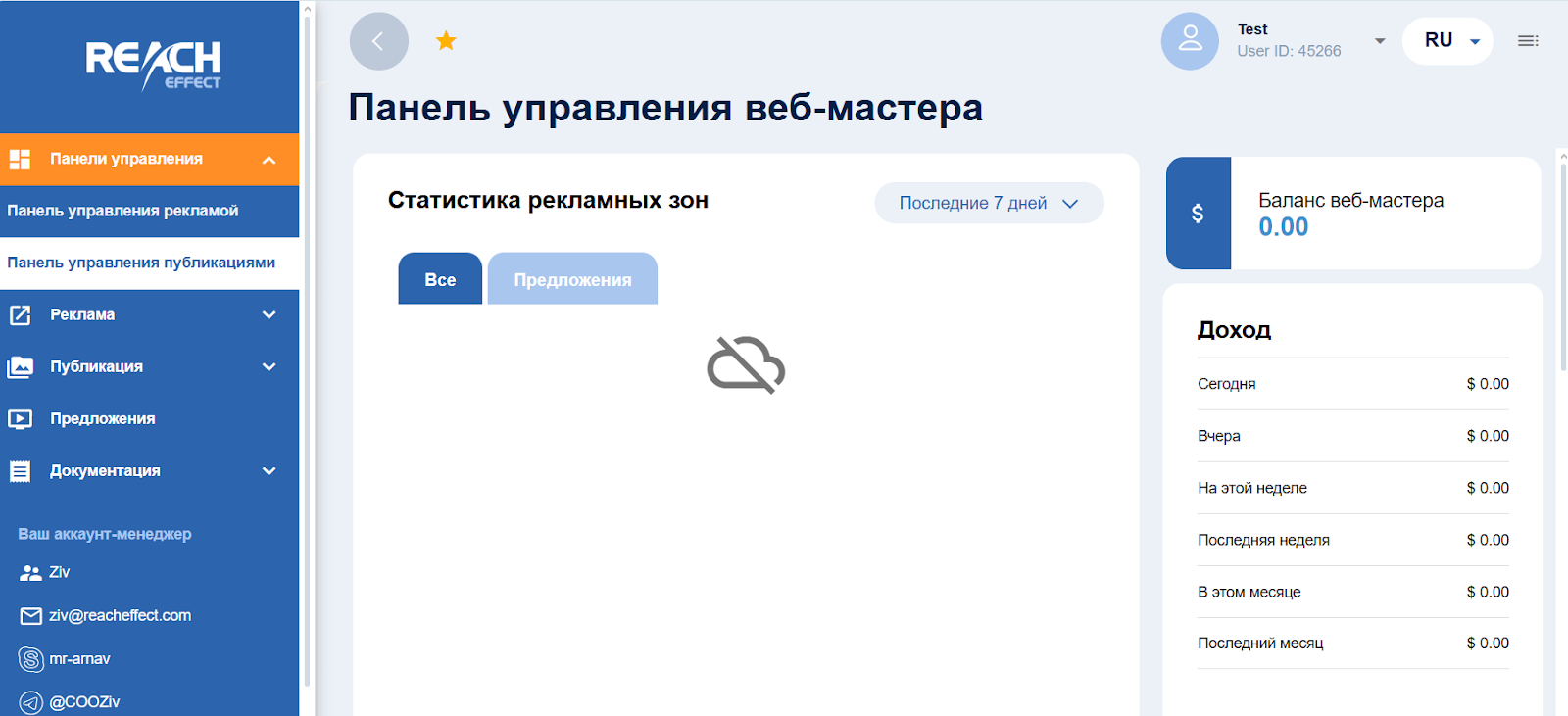Switch to the 'Предложения' statistics tab
Screen dimensions: 1568x716
coord(572,279)
